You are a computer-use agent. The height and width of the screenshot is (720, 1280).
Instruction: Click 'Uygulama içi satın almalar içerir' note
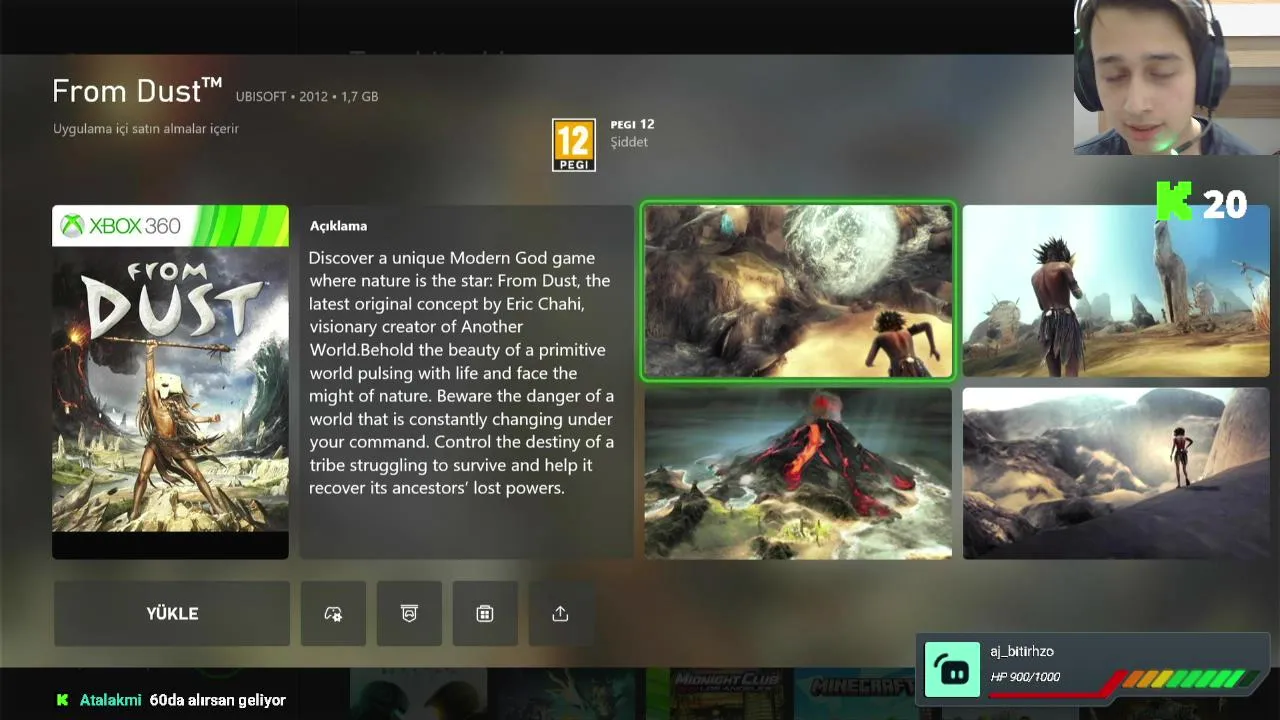(x=146, y=129)
